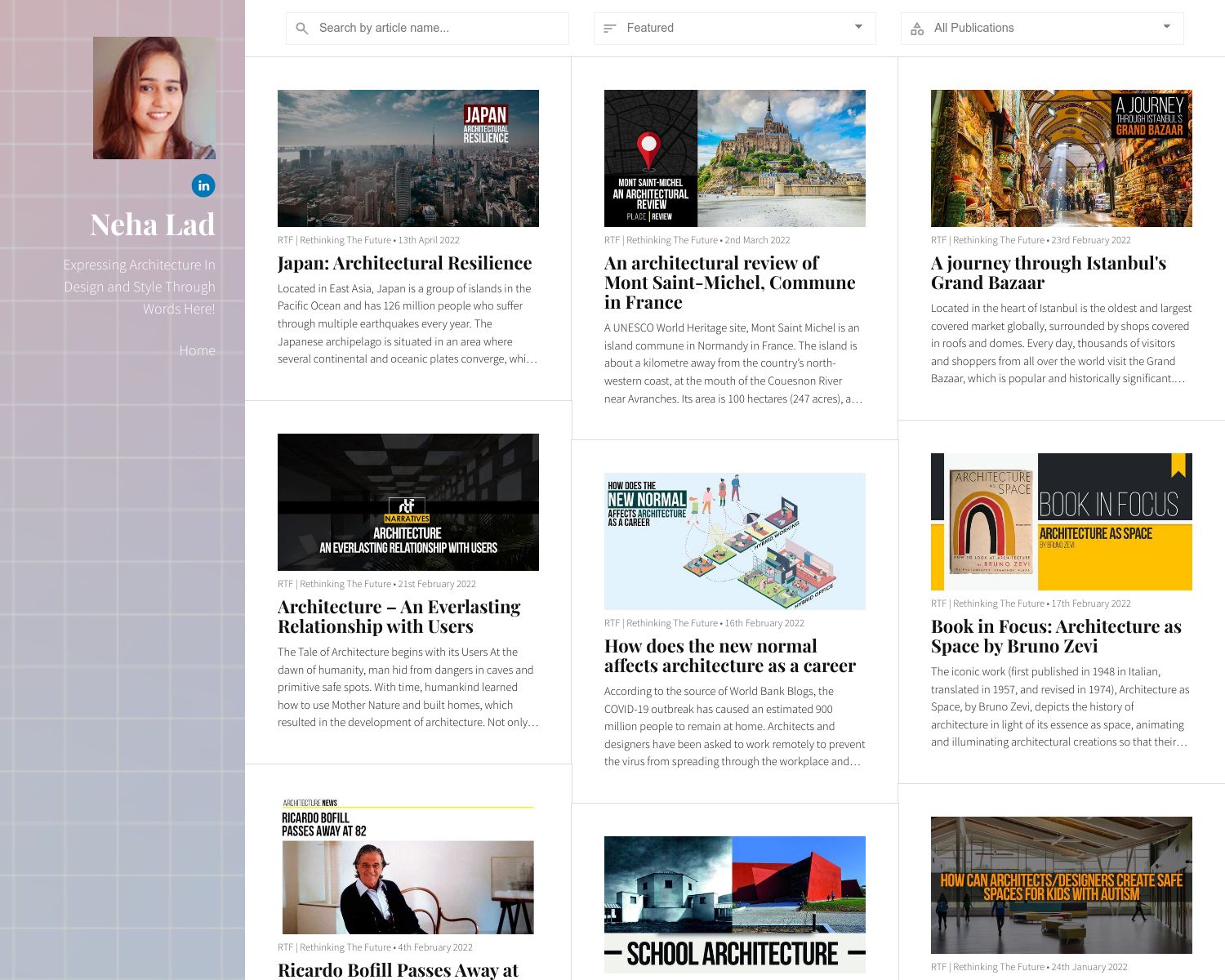This screenshot has height=980, width=1225.
Task: Click the Ricardo Bofill news thumbnail
Action: pos(408,866)
